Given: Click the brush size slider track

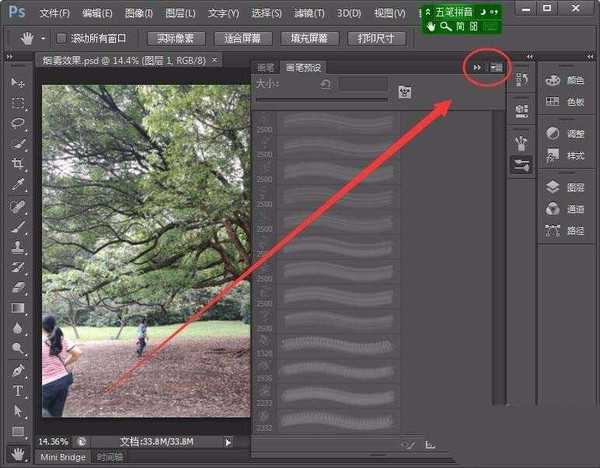Looking at the screenshot, I should click(320, 100).
